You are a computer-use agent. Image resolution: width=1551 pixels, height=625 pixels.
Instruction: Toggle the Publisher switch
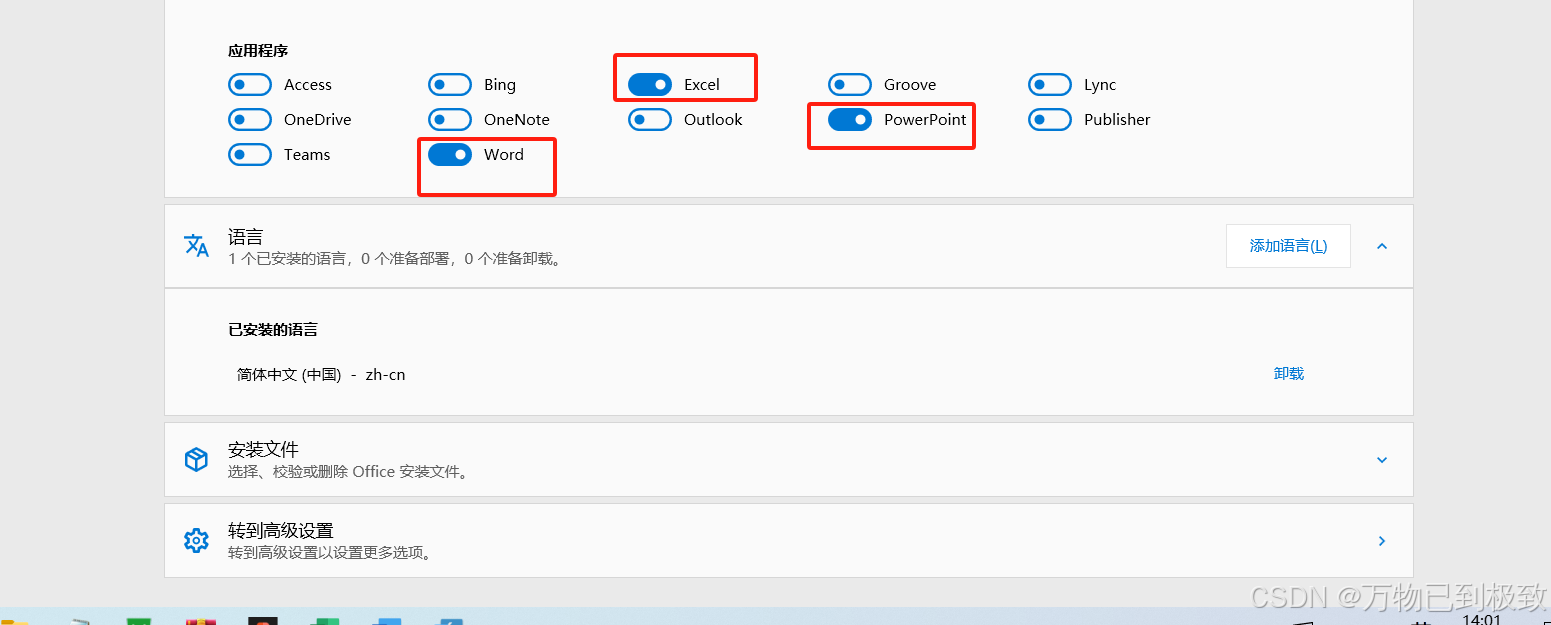(x=1050, y=120)
